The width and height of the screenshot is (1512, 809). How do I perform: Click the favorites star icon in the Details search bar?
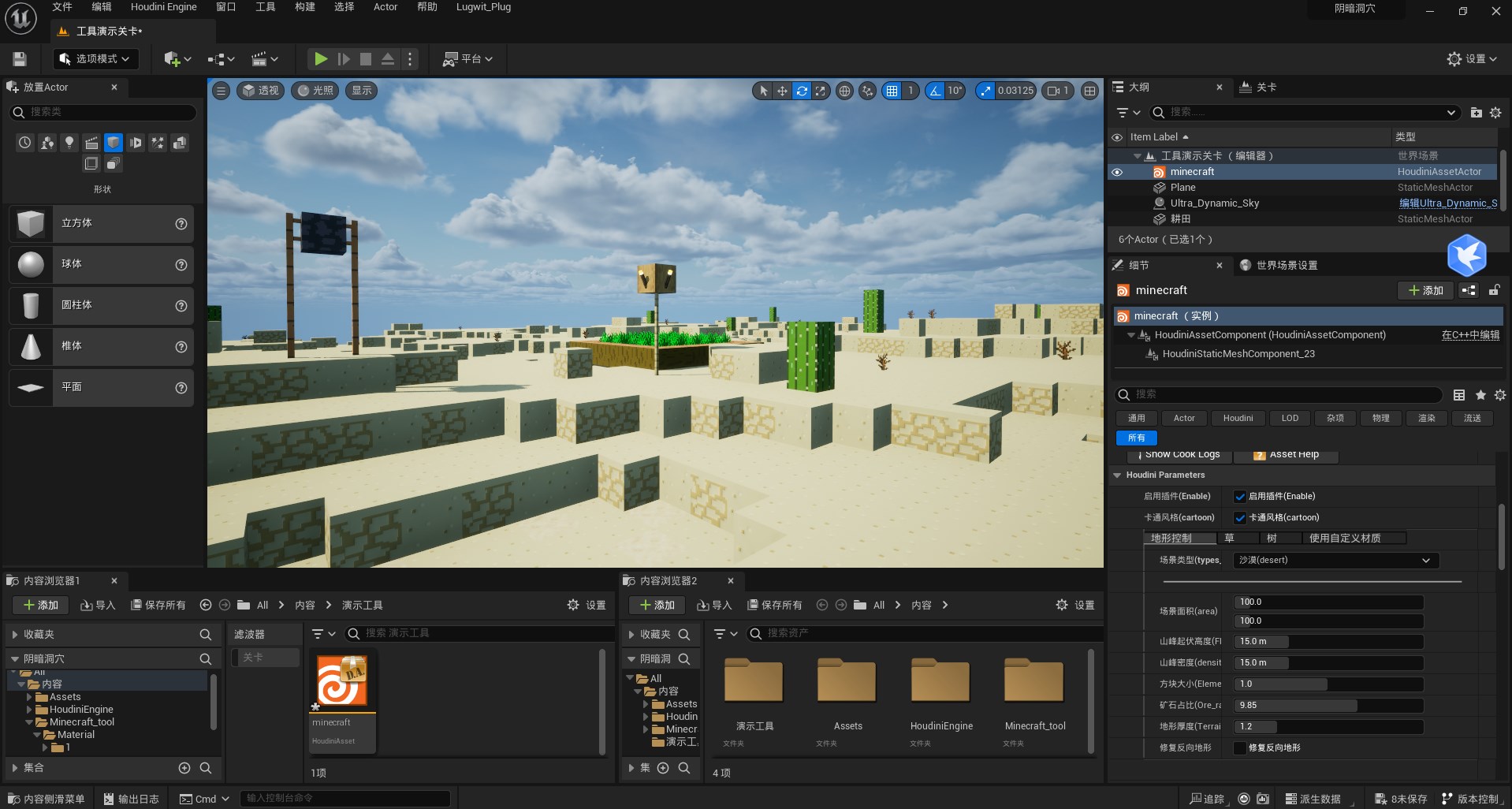pyautogui.click(x=1480, y=395)
